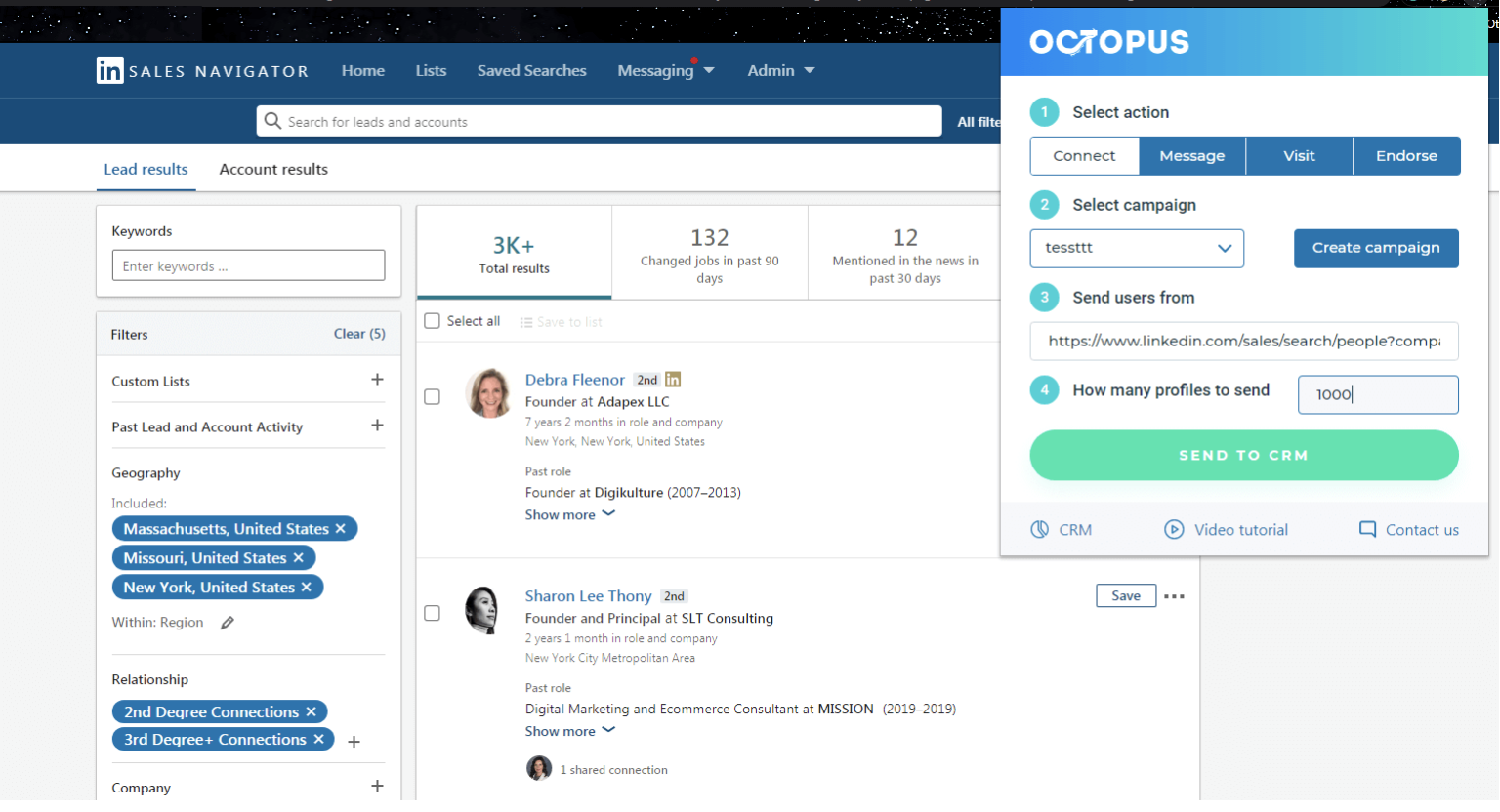Remove New York, United States filter
Screen dimensions: 1500x812
point(307,588)
